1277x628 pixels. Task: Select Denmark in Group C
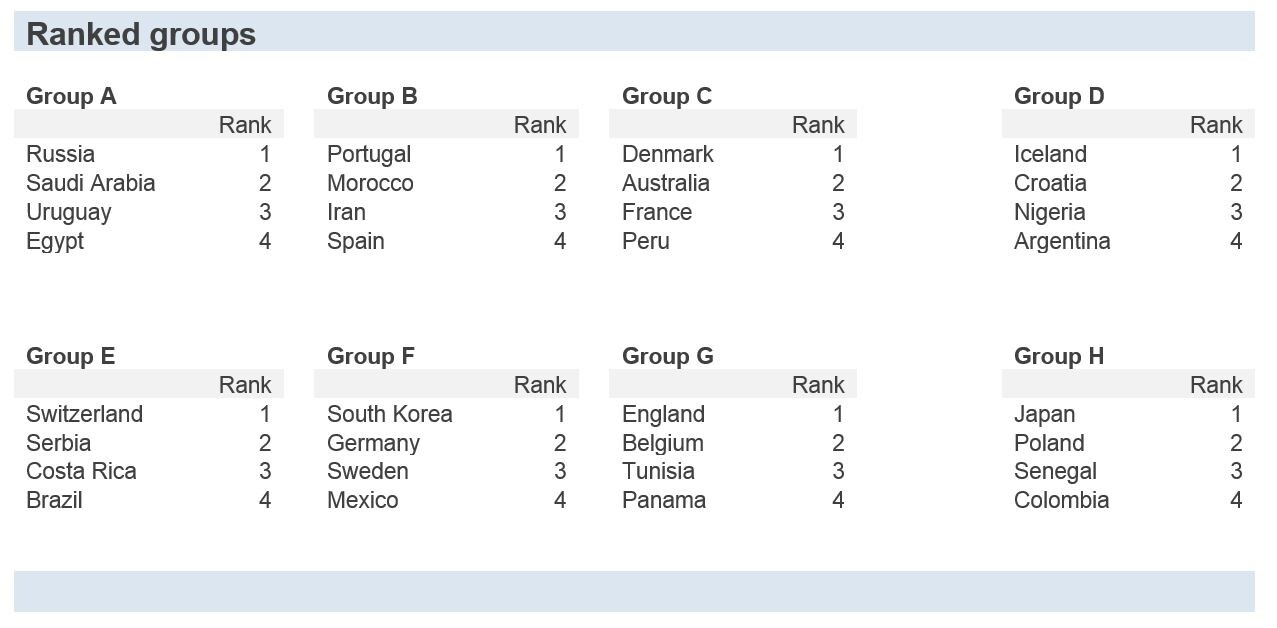click(668, 154)
